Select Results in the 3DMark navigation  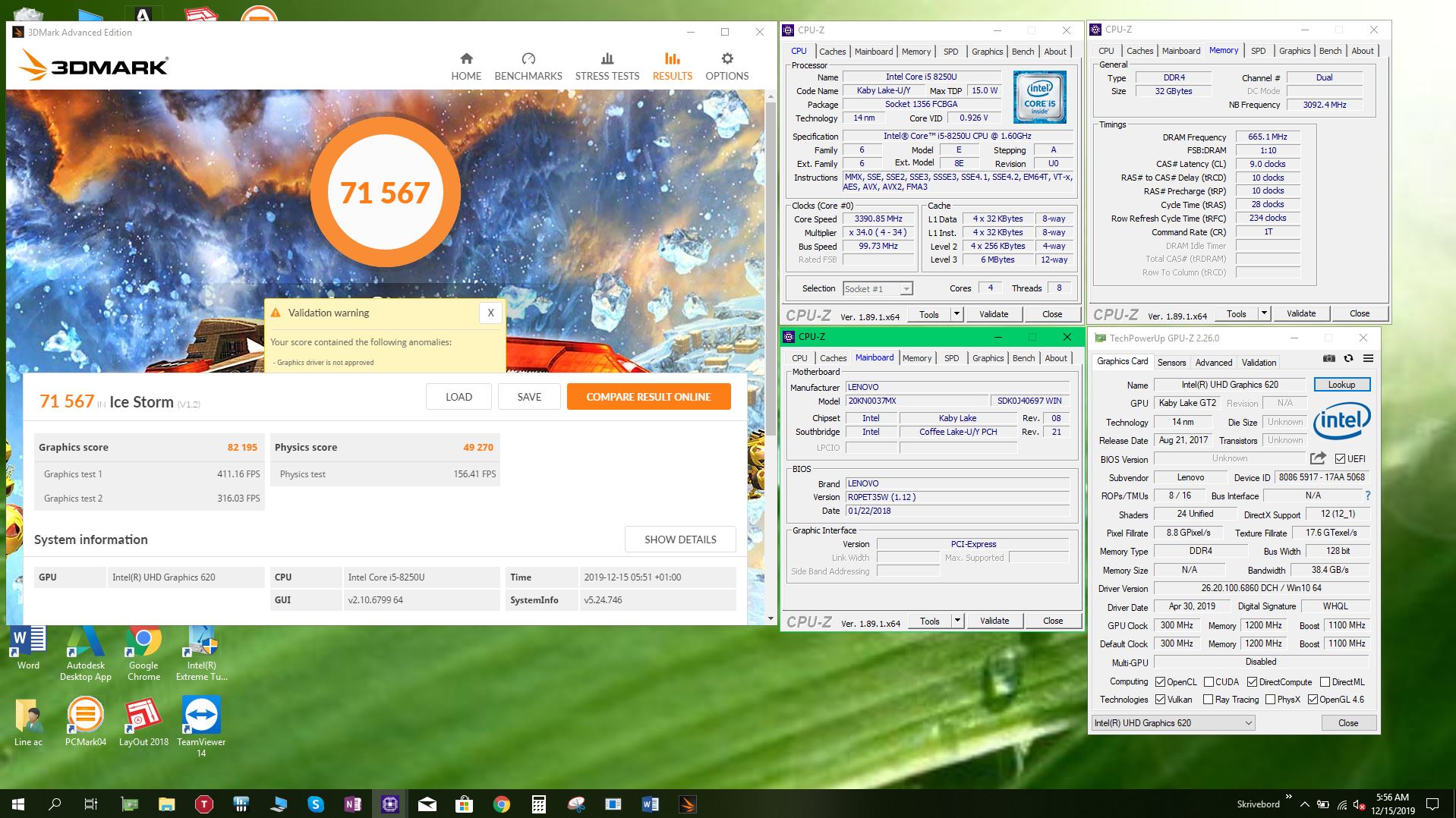tap(673, 67)
